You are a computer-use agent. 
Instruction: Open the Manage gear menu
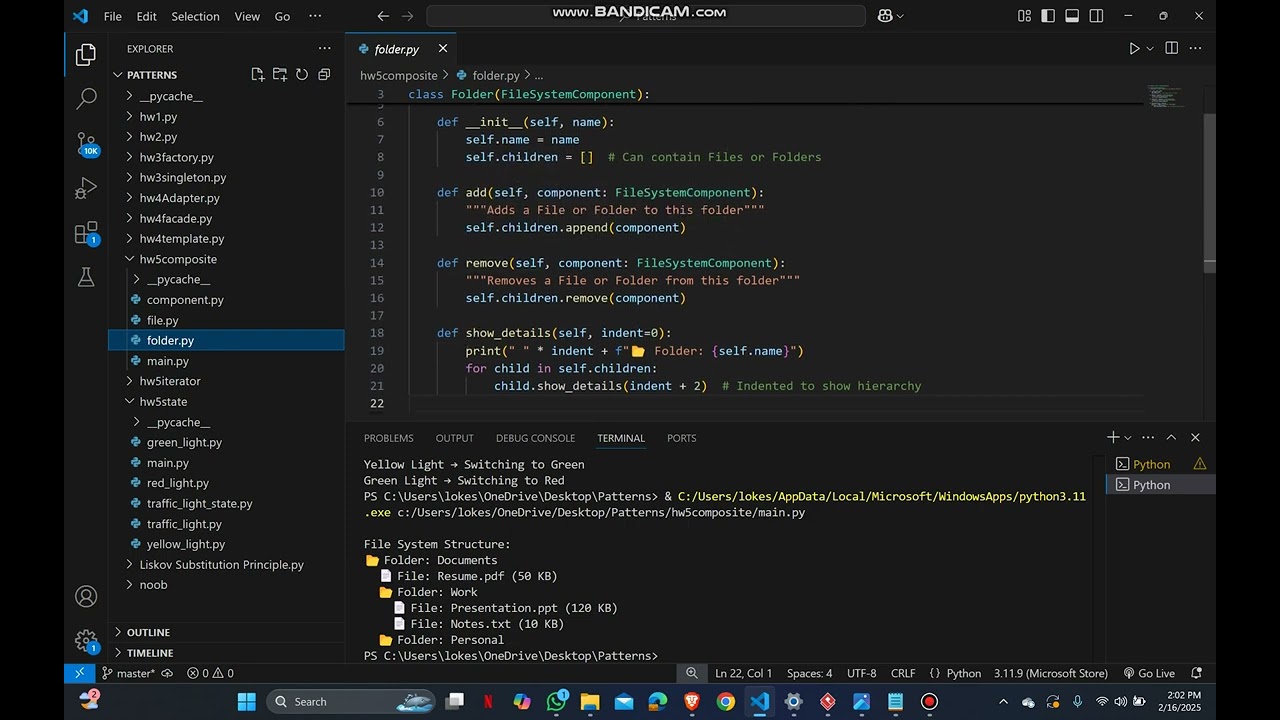pos(86,641)
